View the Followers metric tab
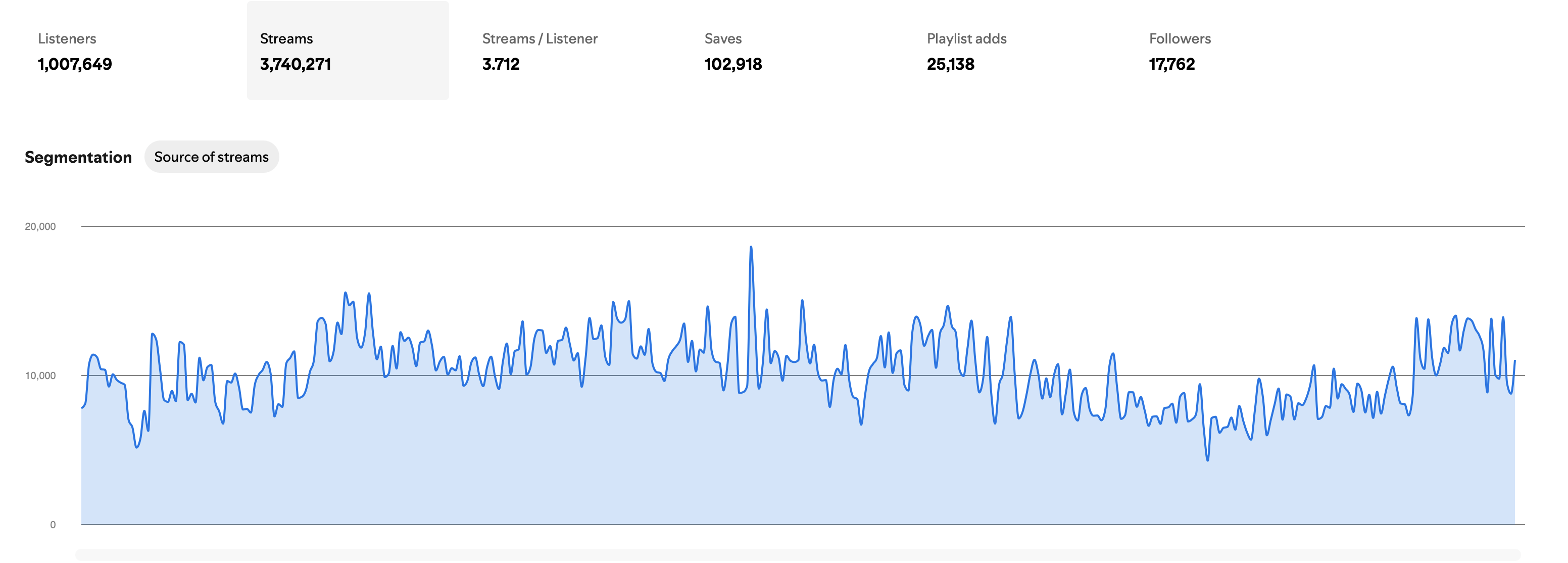 [1179, 39]
